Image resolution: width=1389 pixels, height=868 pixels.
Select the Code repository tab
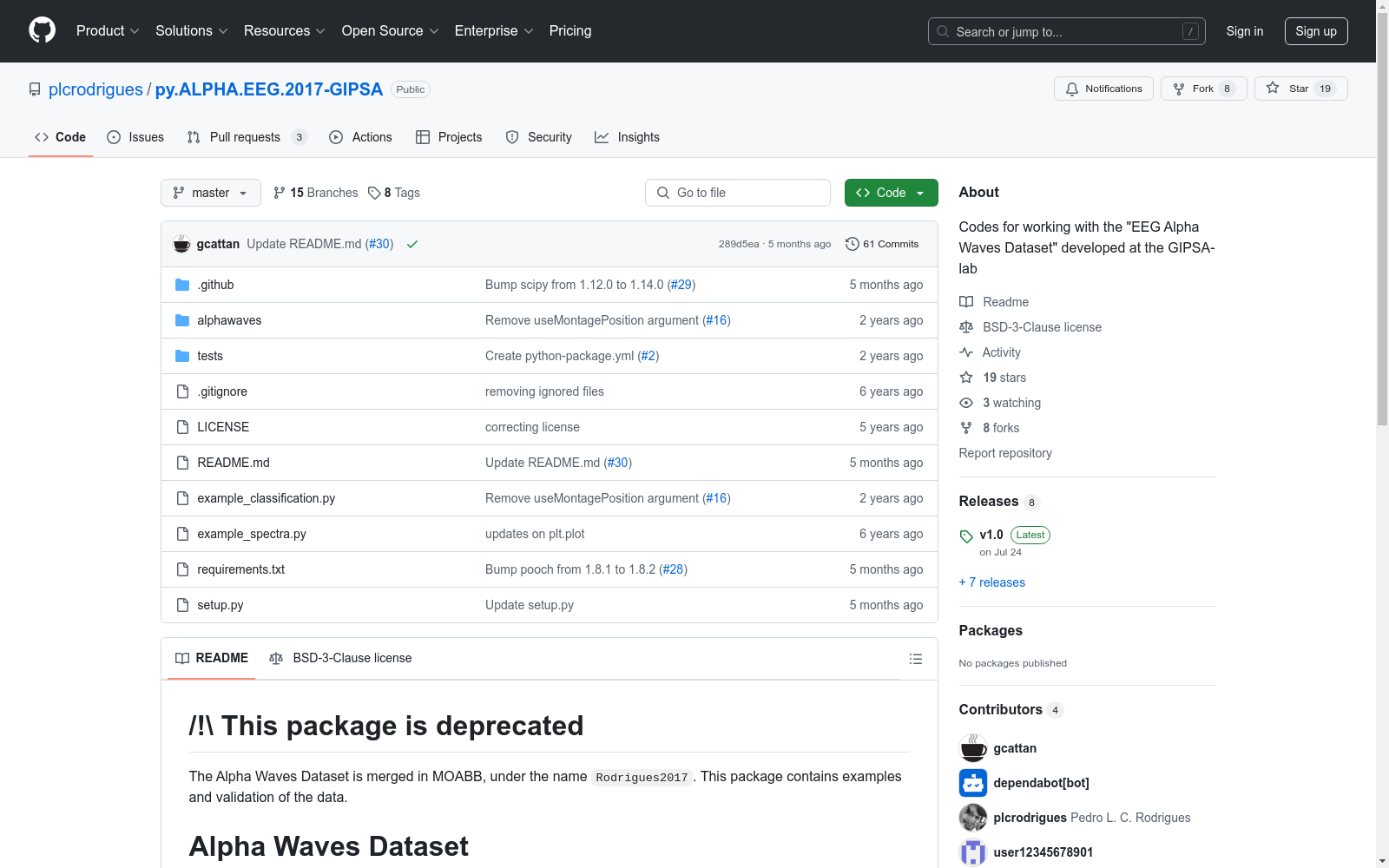[61, 137]
